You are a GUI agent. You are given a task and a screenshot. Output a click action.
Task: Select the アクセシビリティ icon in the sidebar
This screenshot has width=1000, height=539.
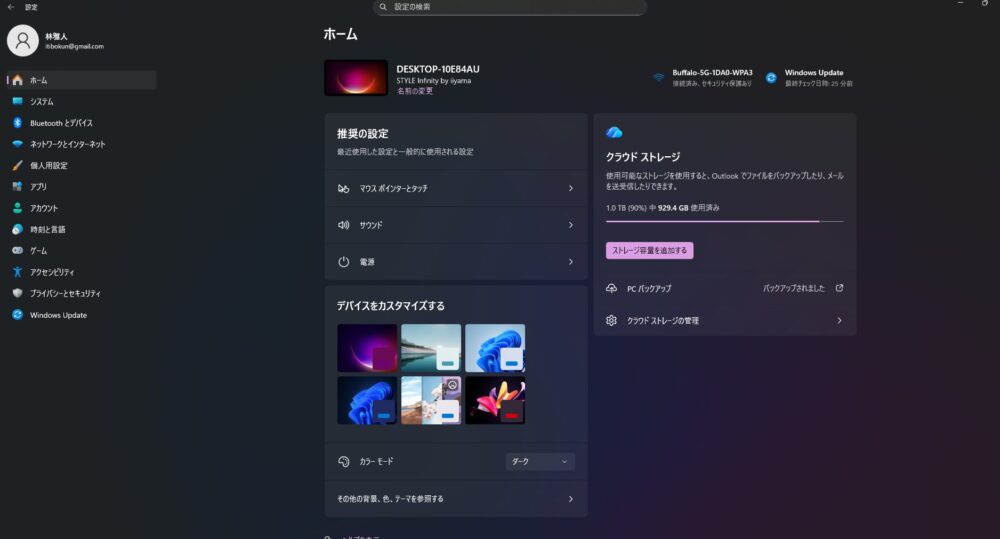[x=17, y=272]
